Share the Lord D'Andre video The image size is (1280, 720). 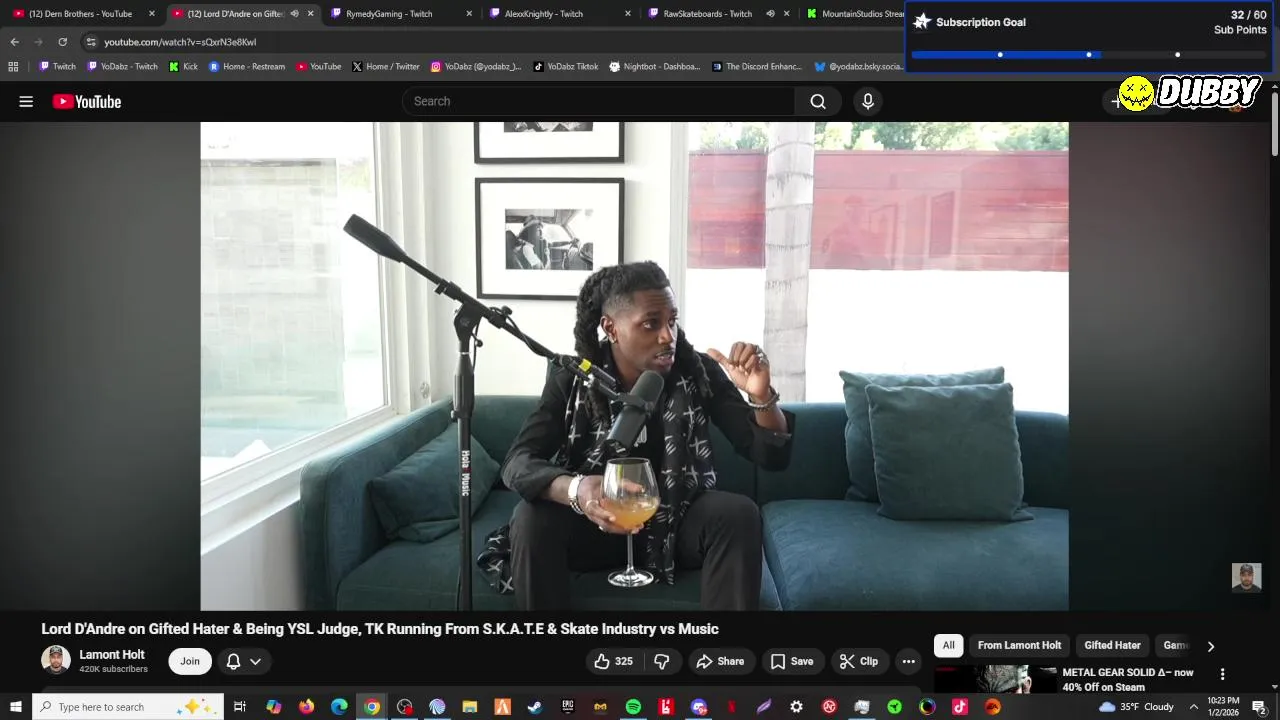click(x=720, y=661)
